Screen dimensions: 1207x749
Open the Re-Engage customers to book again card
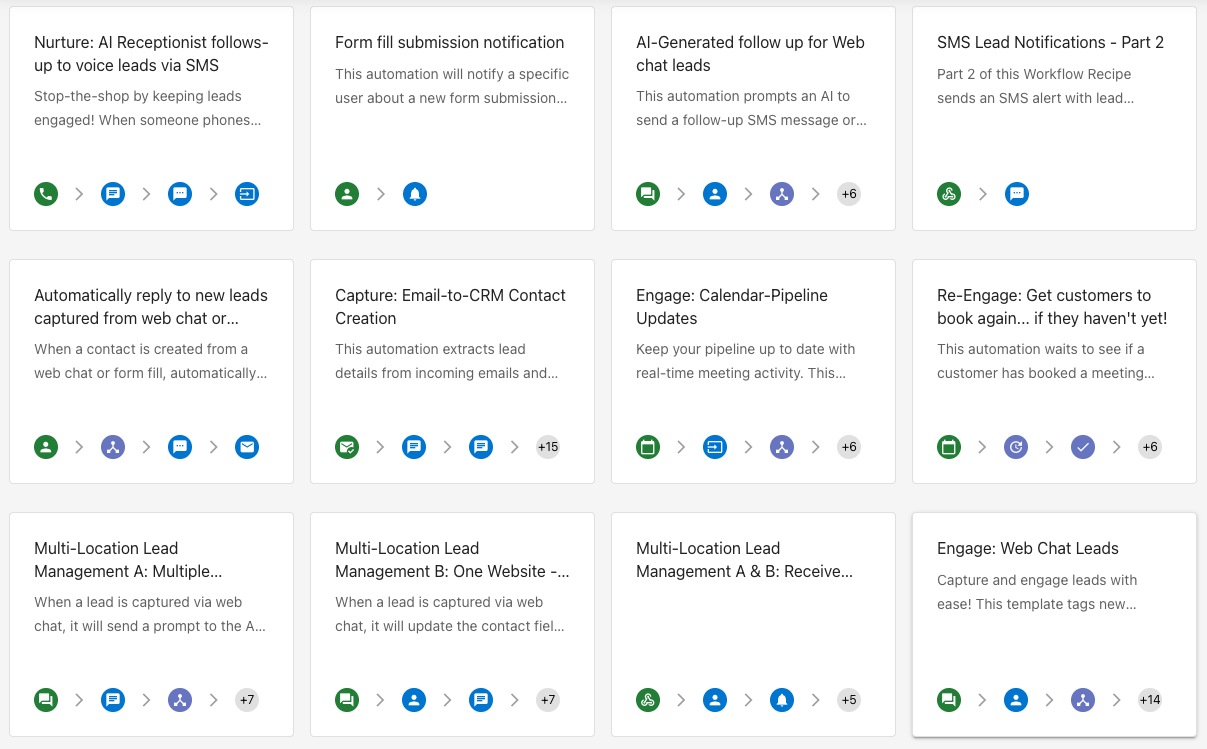(1052, 307)
